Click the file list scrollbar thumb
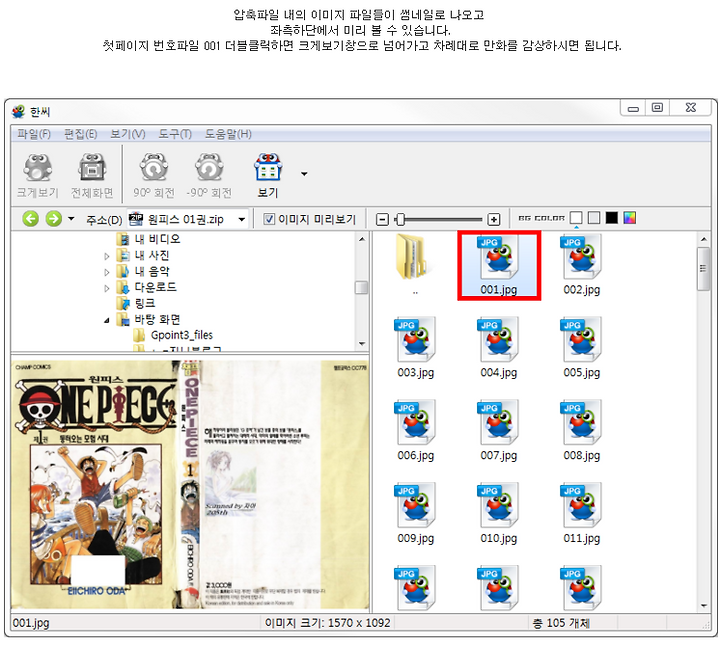Viewport: 720px width, 647px height. coord(703,269)
